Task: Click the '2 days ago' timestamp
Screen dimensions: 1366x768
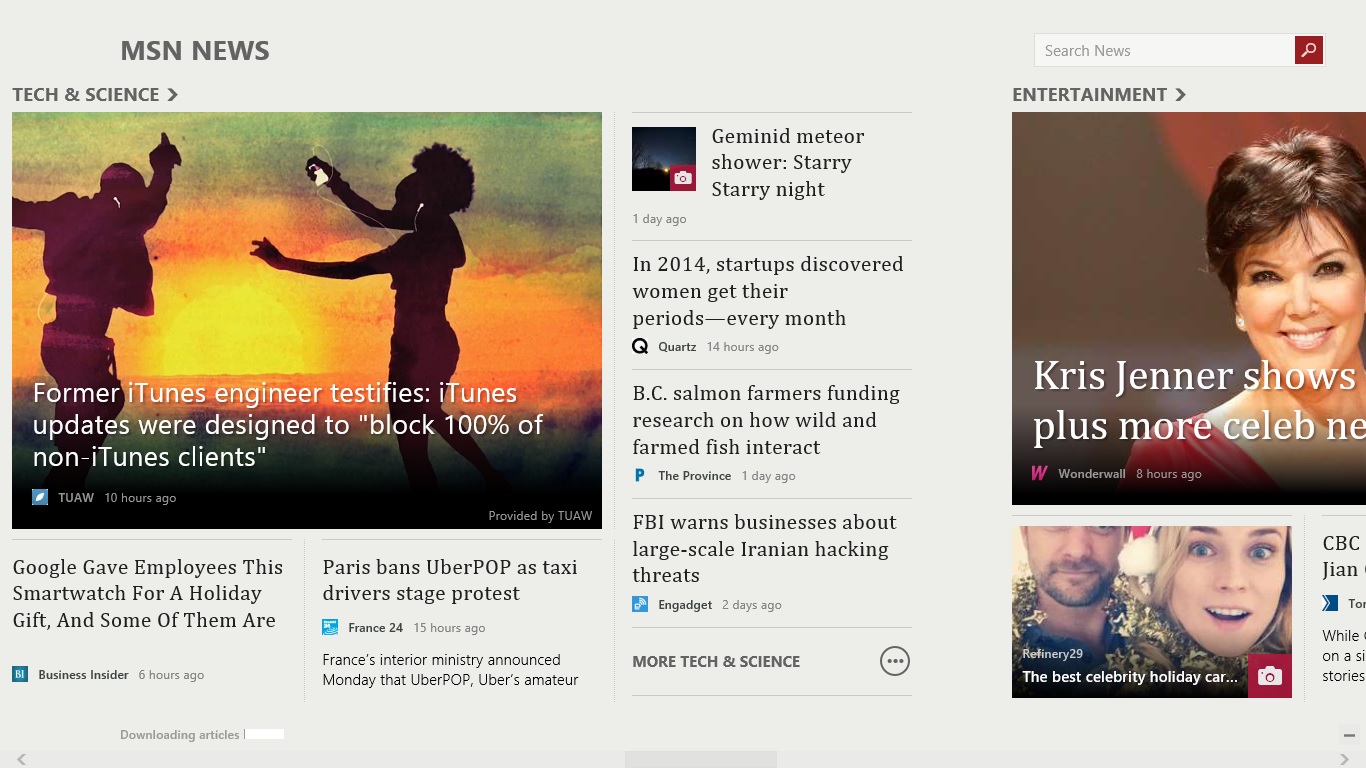Action: click(752, 605)
